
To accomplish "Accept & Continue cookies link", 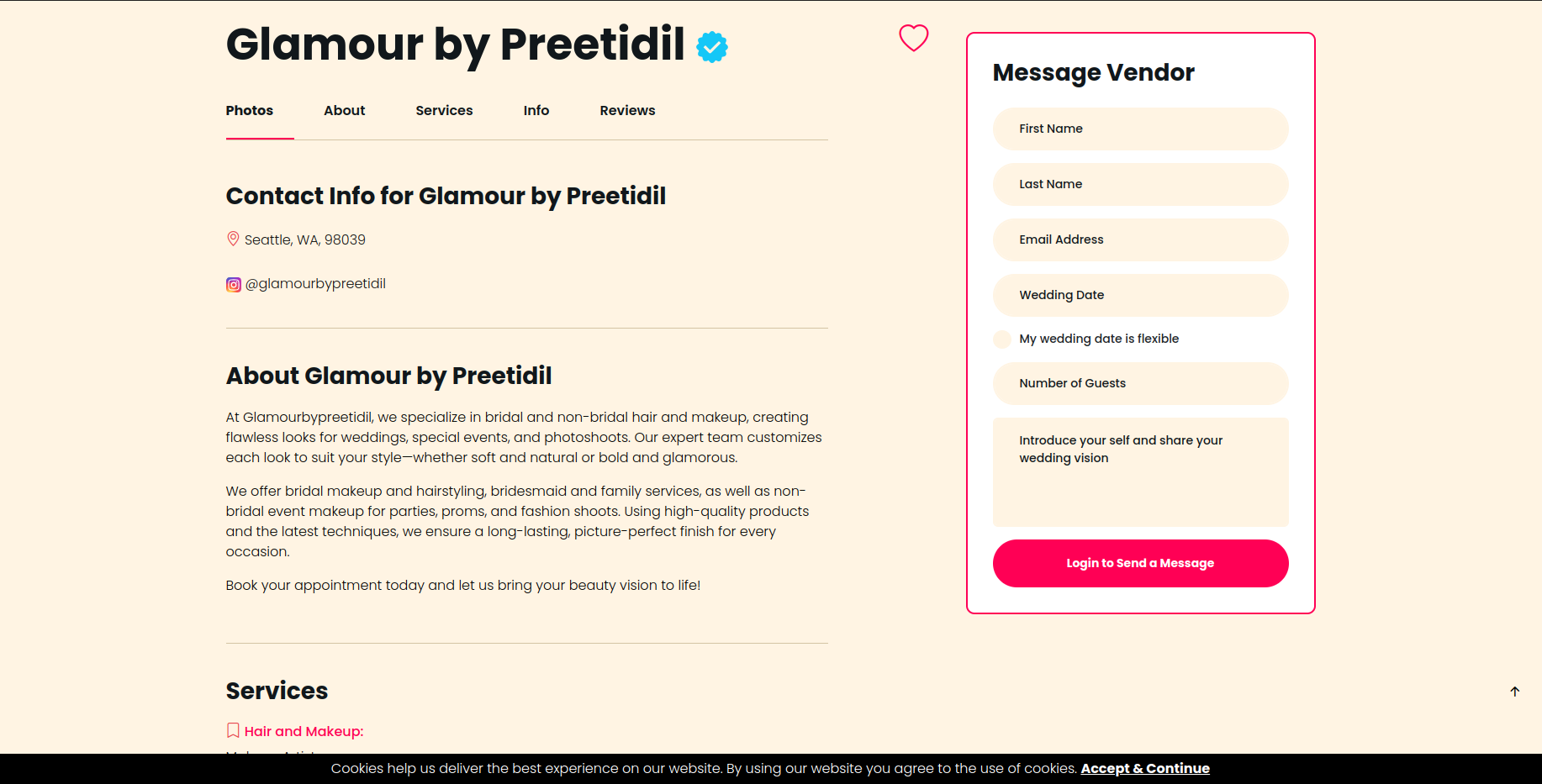I will (1145, 768).
